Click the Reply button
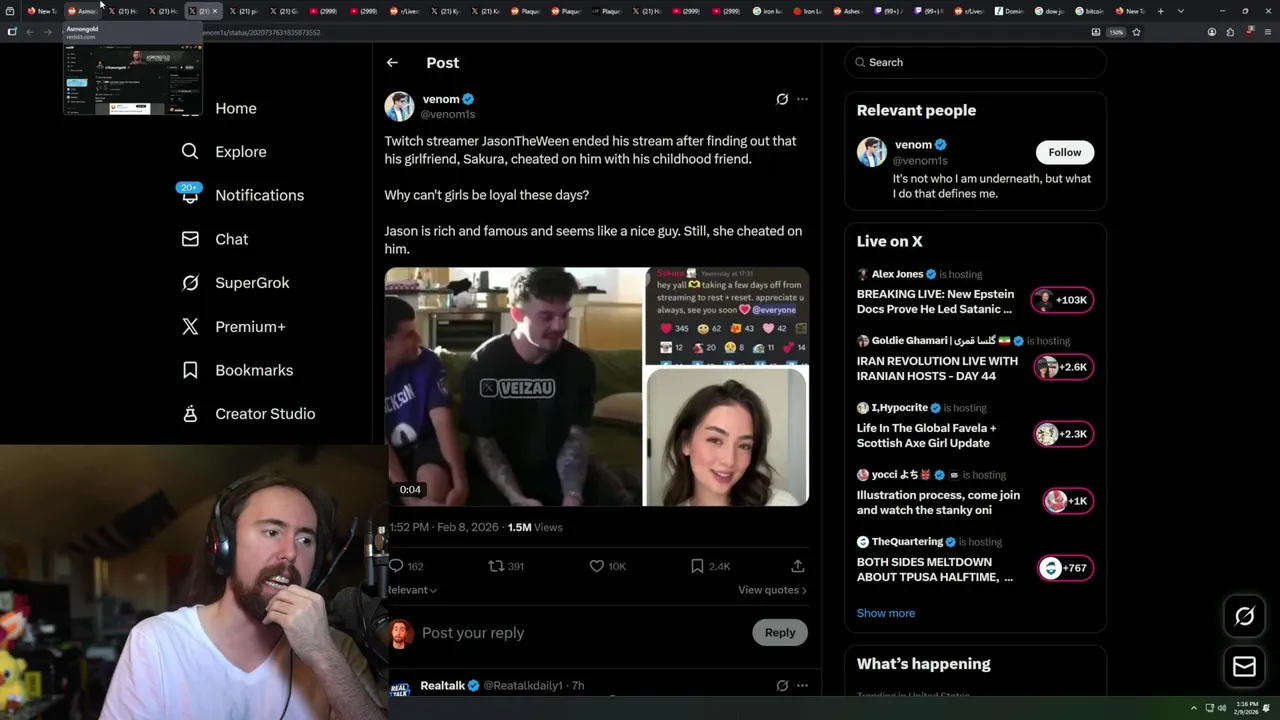The width and height of the screenshot is (1280, 720). [x=779, y=632]
